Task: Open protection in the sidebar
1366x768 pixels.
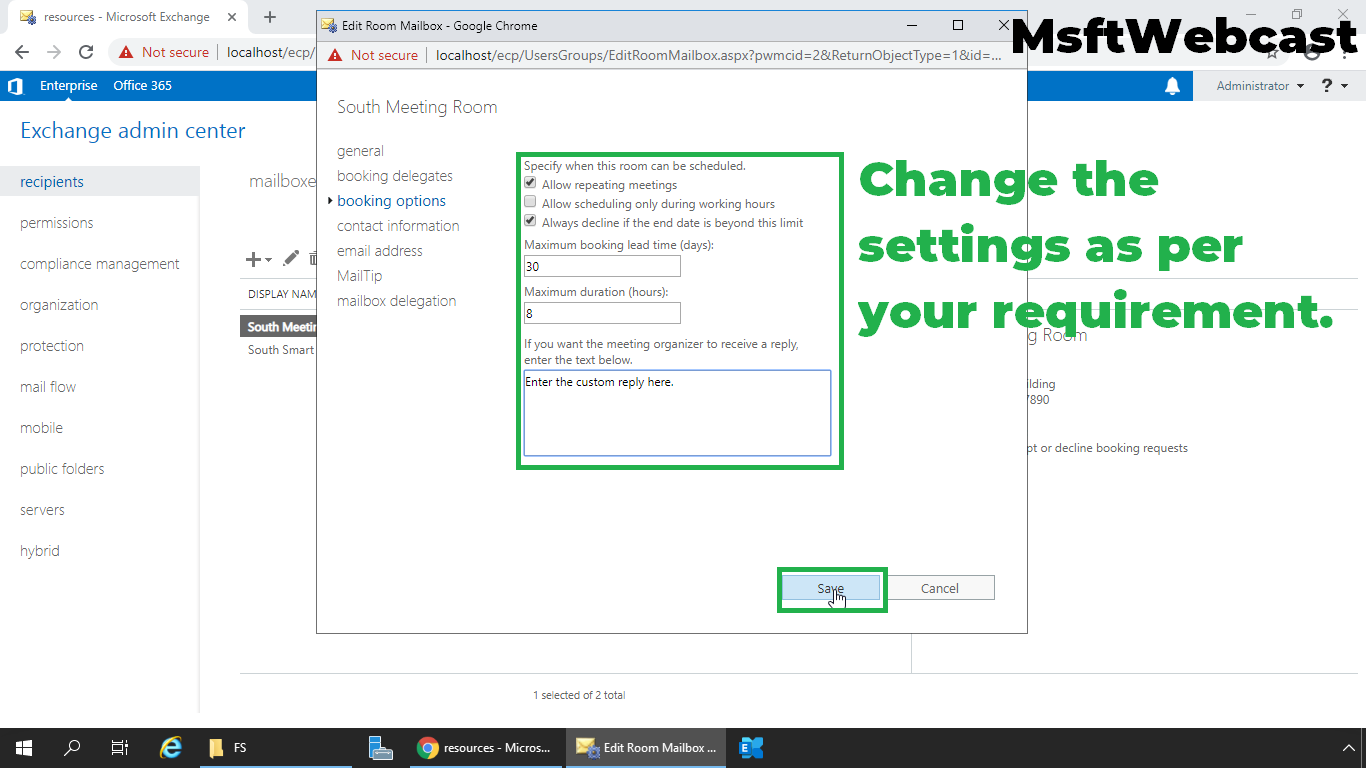Action: [x=52, y=346]
